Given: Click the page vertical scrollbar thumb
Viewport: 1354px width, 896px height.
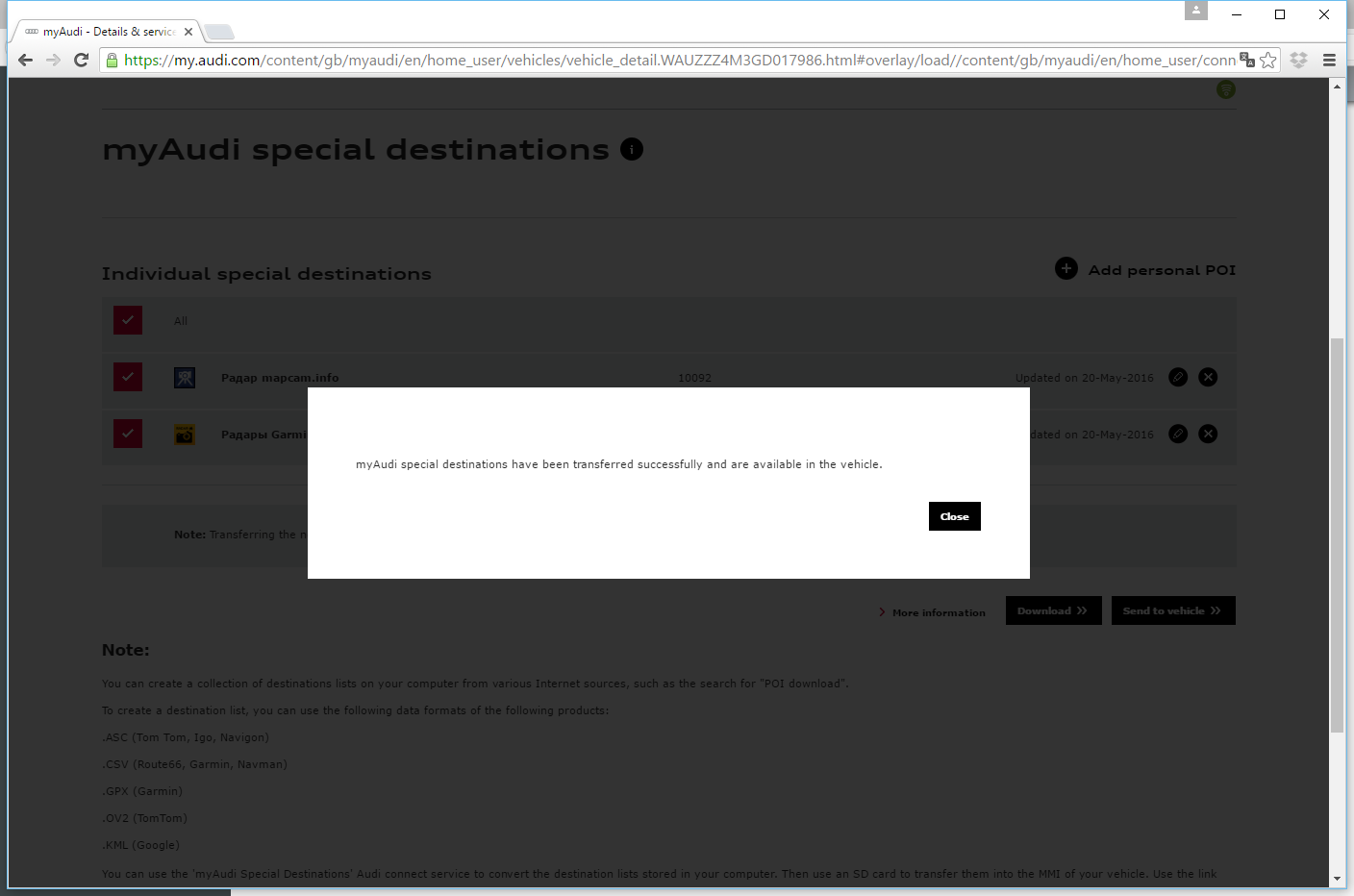Looking at the screenshot, I should (1337, 535).
